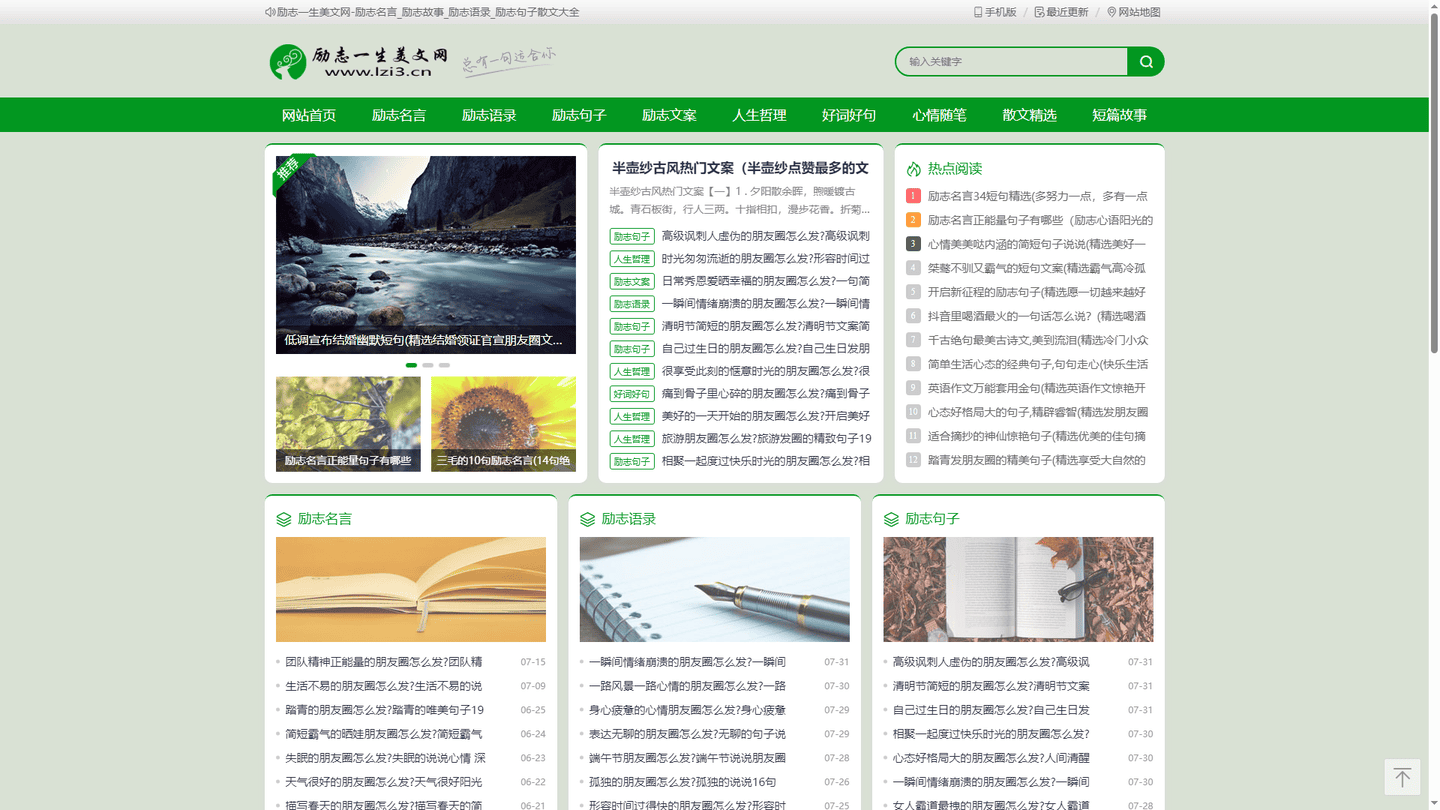Open 生活不易的朋友圈怎么发 article
The image size is (1440, 810).
click(384, 686)
